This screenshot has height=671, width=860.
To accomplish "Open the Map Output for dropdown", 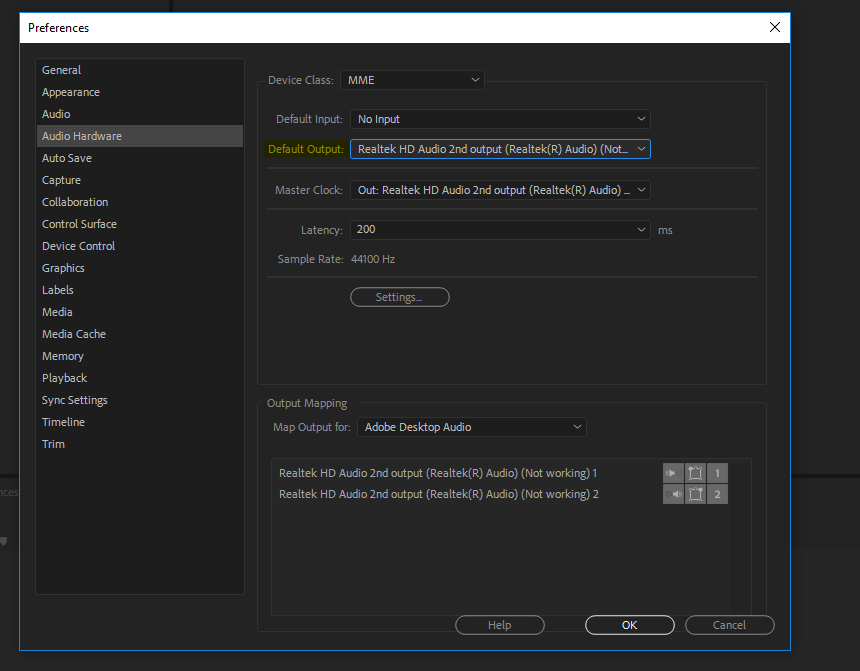I will click(471, 427).
